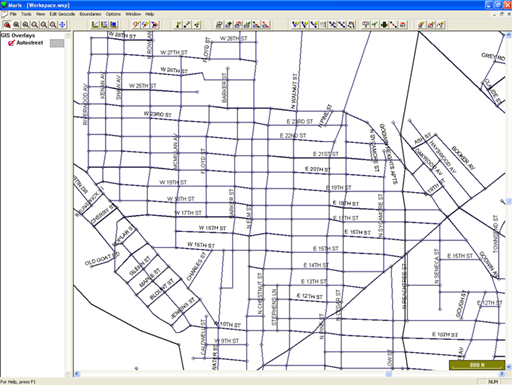Toggle the Autostreet overlay checkbox
The width and height of the screenshot is (512, 385).
[11, 43]
